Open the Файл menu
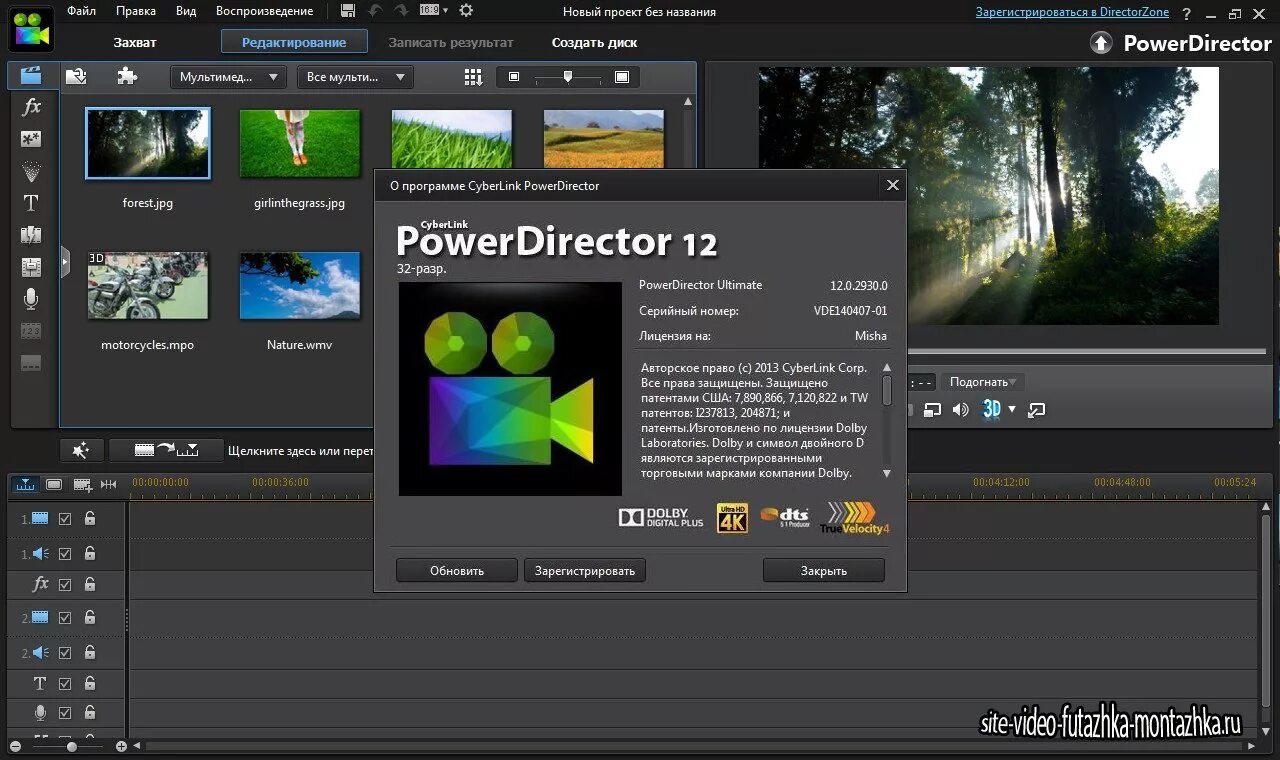Viewport: 1280px width, 760px height. click(x=82, y=11)
